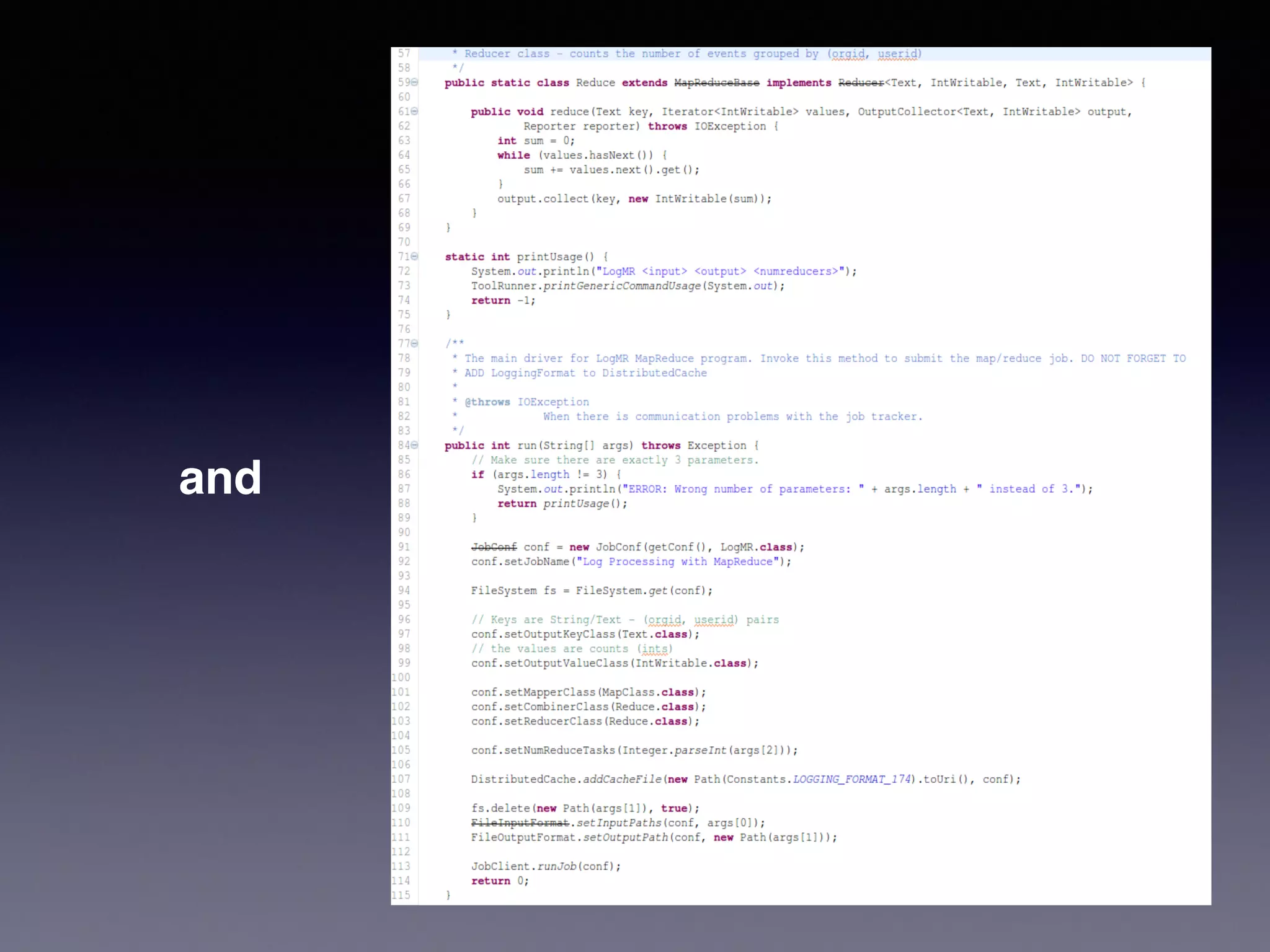The width and height of the screenshot is (1270, 952).
Task: Click the slide text 'and'
Action: [x=220, y=478]
